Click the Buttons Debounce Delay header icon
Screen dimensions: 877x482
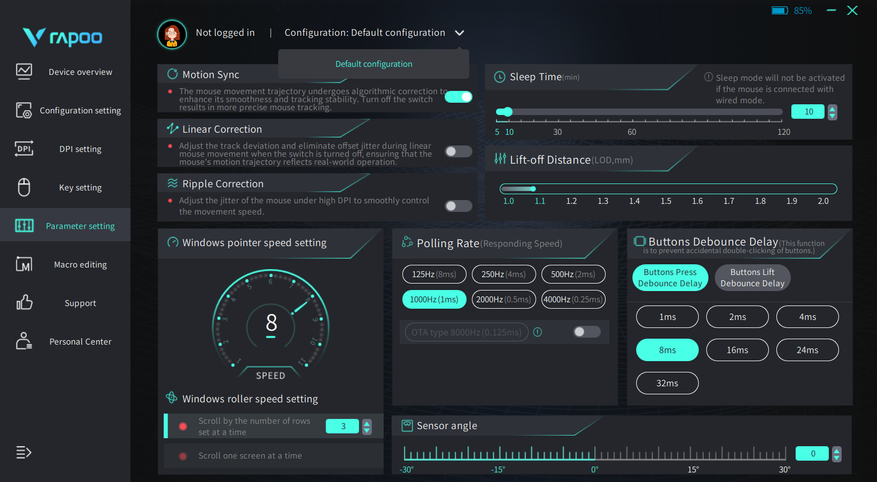tap(639, 241)
